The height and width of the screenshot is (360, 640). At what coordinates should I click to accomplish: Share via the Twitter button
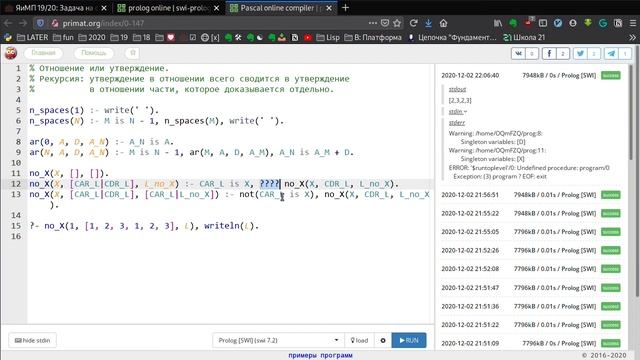[x=587, y=53]
